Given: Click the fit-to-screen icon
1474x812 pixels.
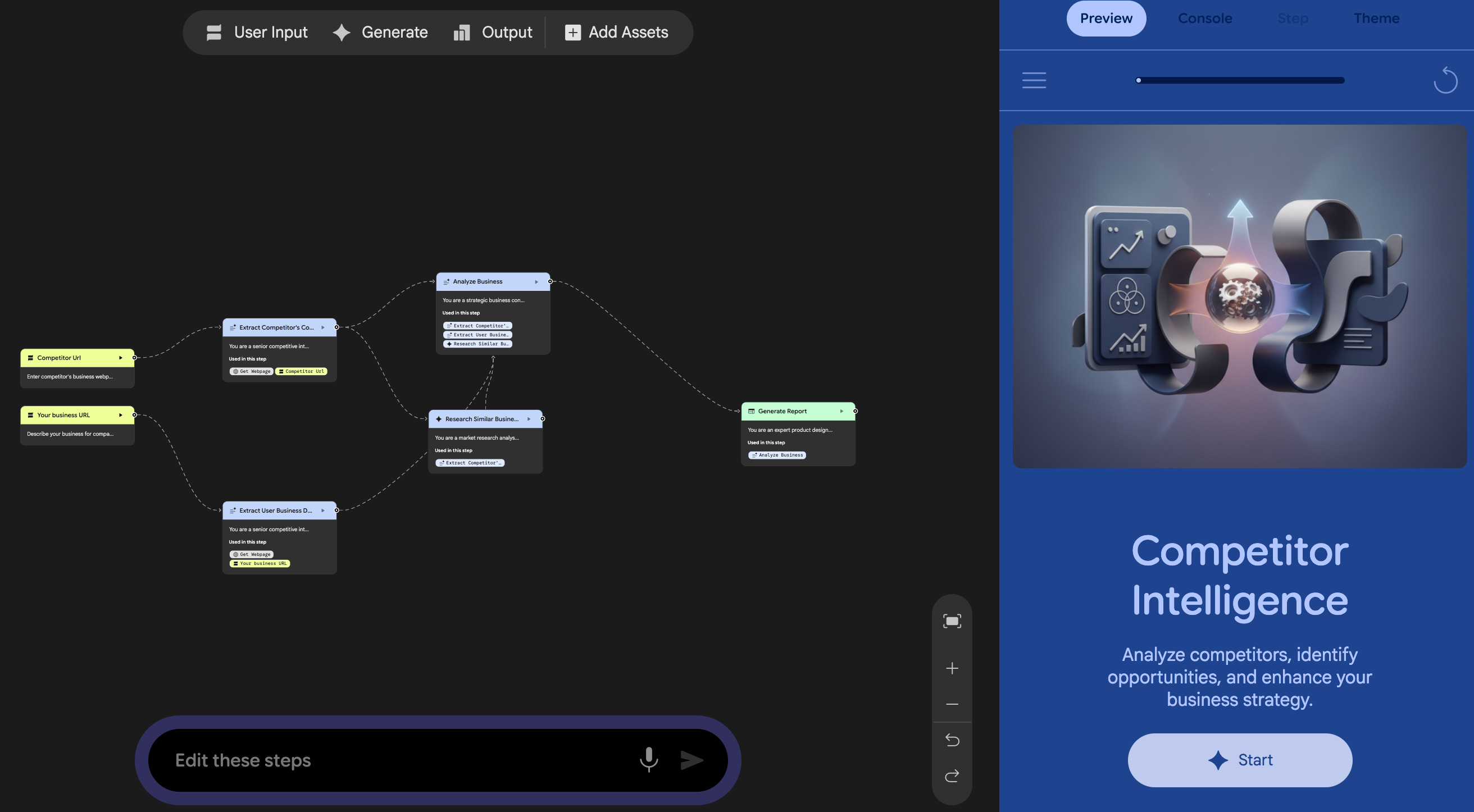Looking at the screenshot, I should 952,621.
